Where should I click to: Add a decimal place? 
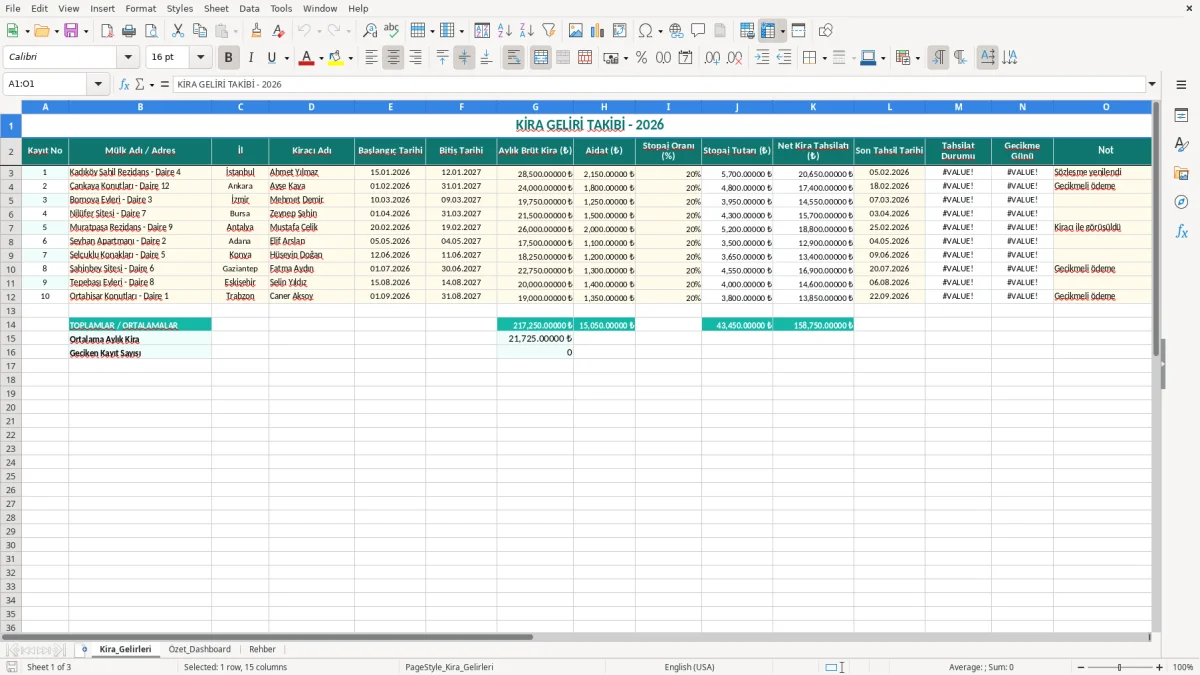[x=707, y=58]
